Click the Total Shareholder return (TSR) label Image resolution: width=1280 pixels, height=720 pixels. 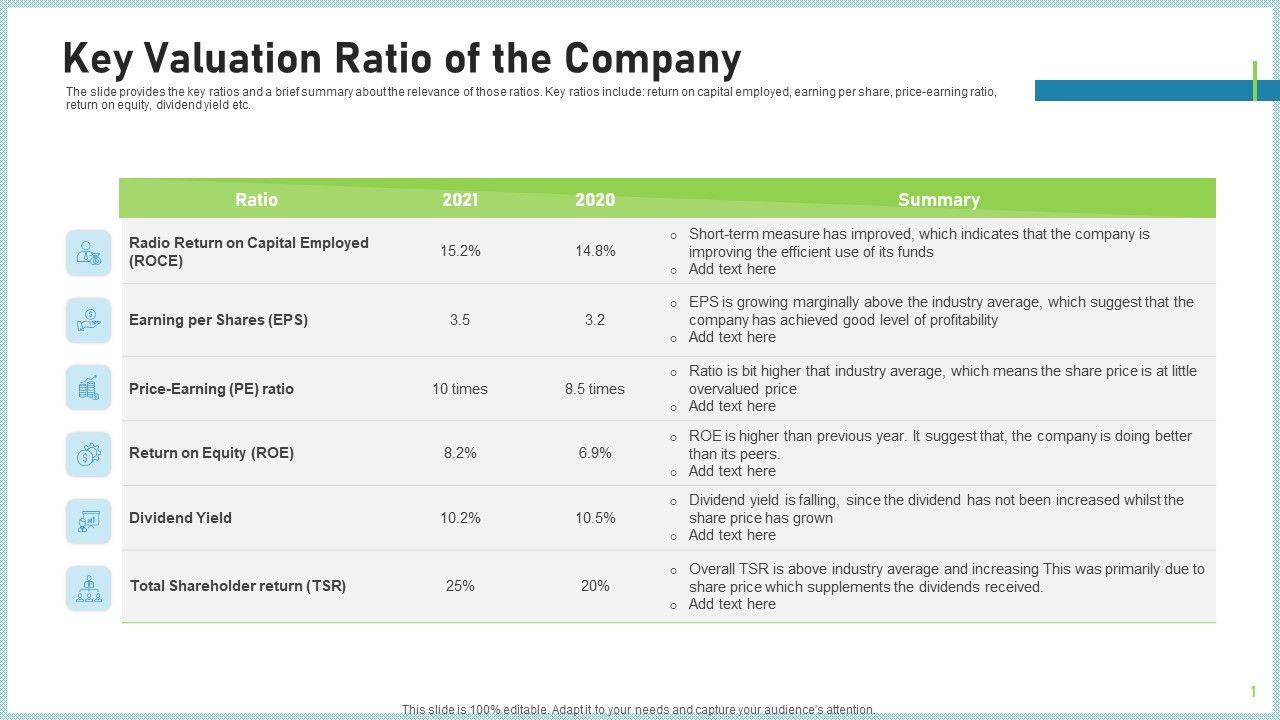pyautogui.click(x=238, y=586)
